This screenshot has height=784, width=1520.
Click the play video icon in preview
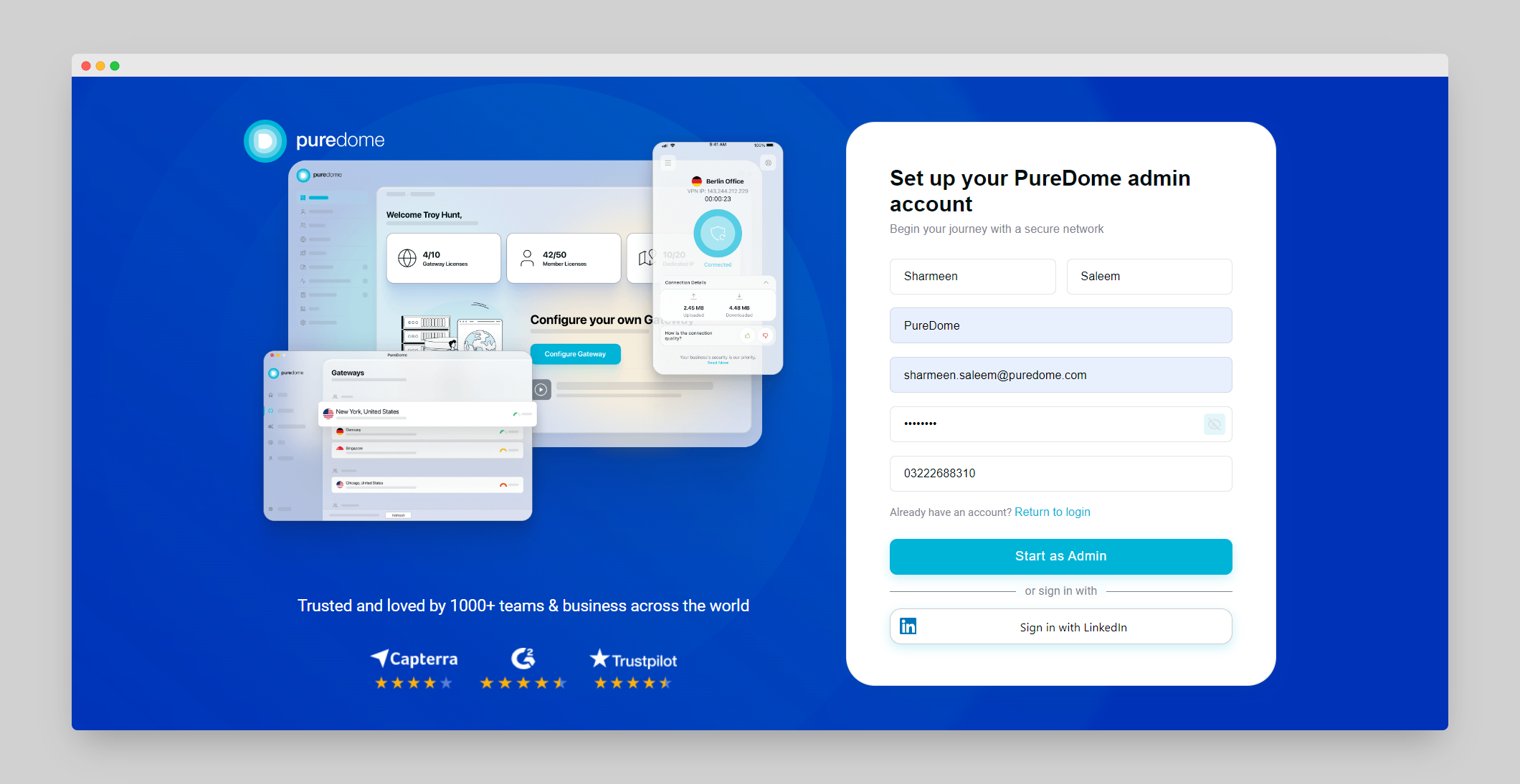(541, 389)
